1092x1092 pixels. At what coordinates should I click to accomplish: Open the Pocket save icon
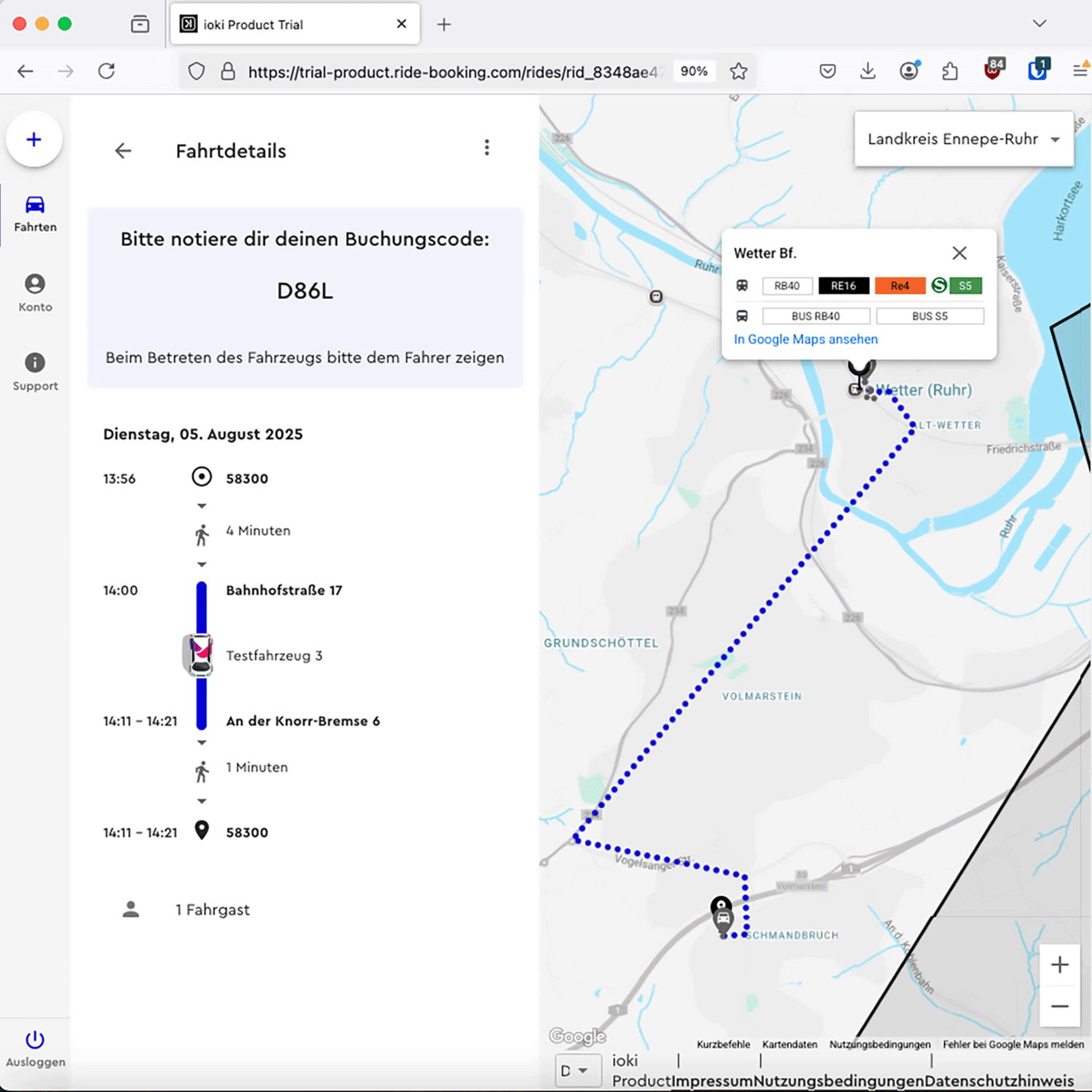click(827, 71)
